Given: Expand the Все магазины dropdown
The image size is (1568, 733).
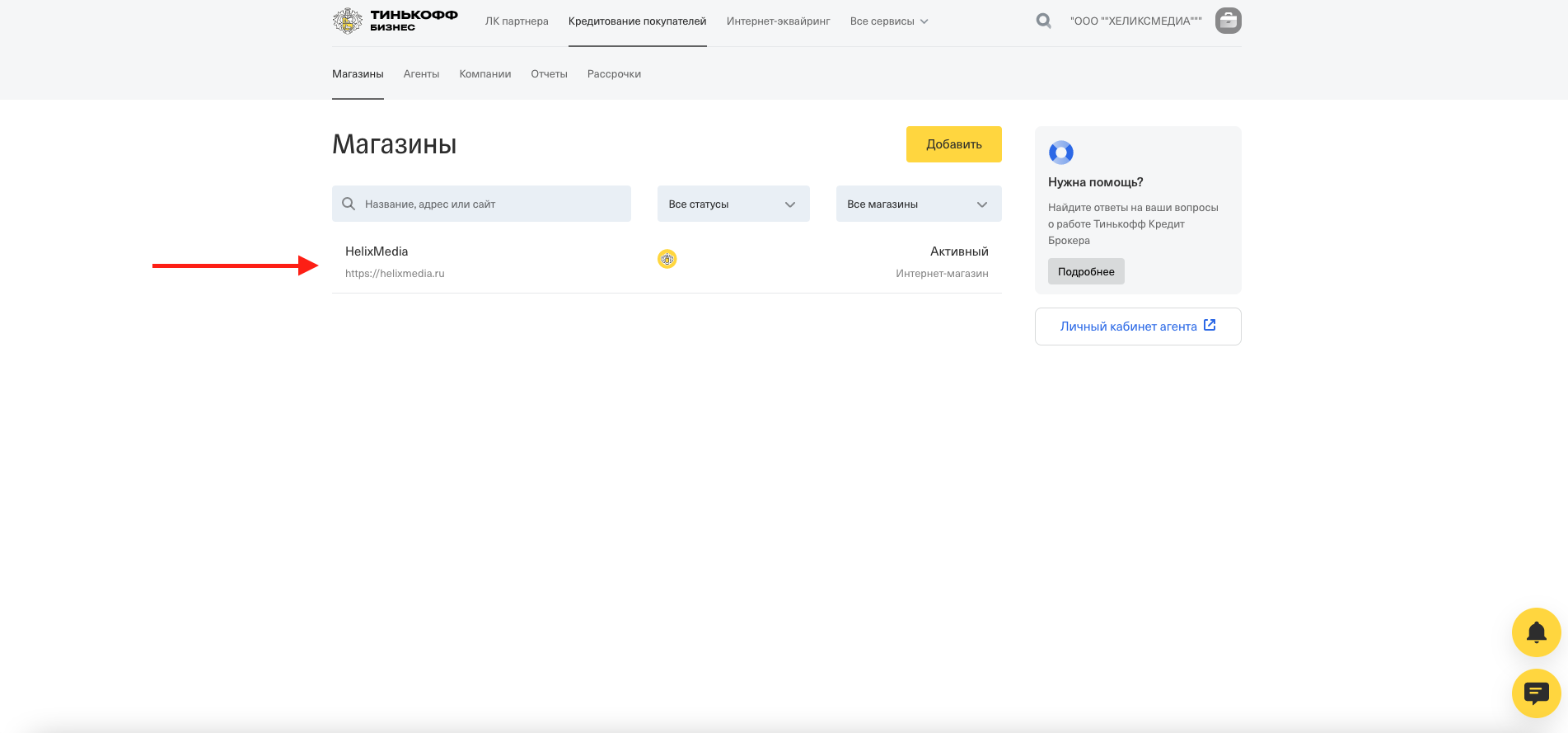Looking at the screenshot, I should tap(919, 204).
